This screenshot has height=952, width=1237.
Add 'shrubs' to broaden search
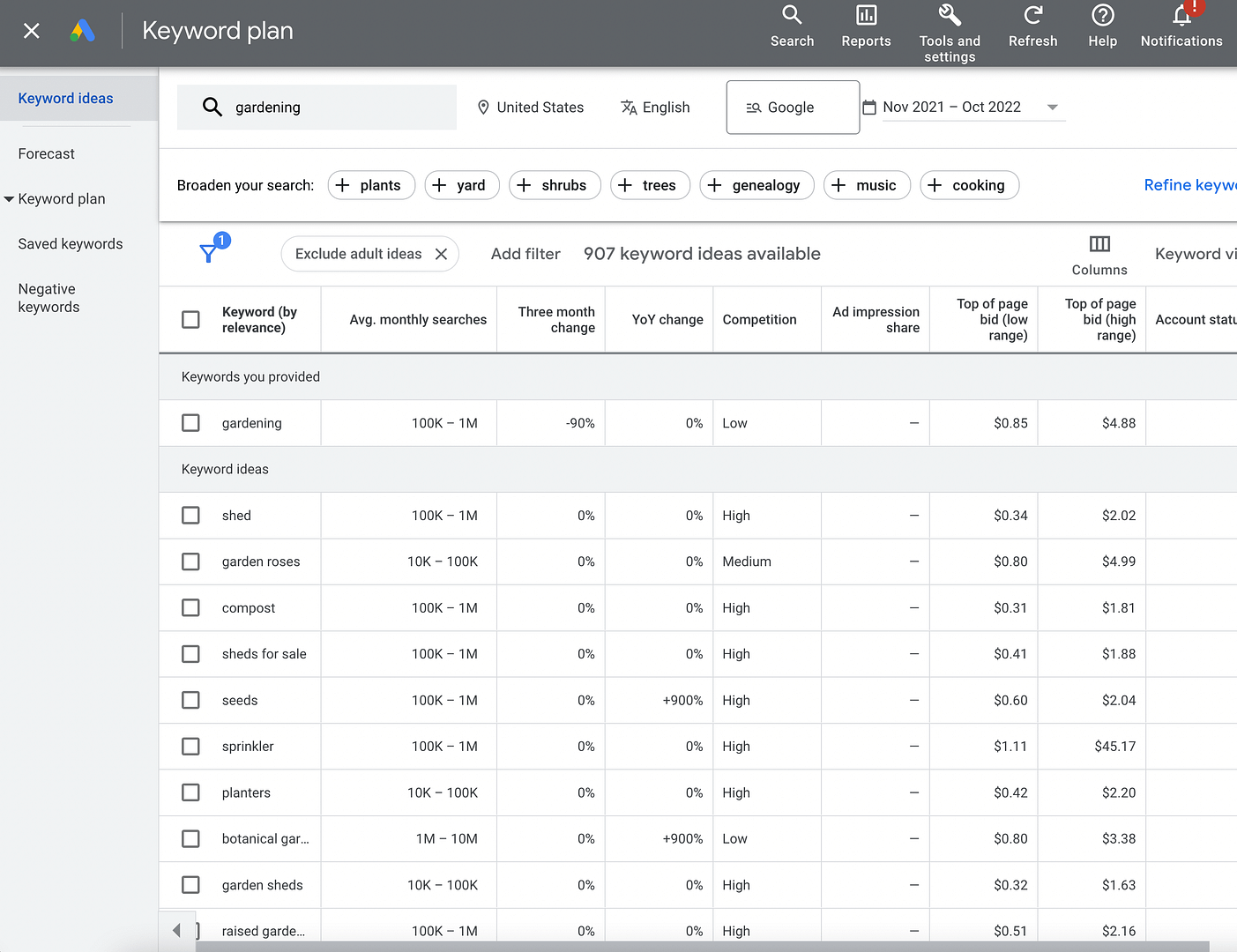tap(555, 185)
